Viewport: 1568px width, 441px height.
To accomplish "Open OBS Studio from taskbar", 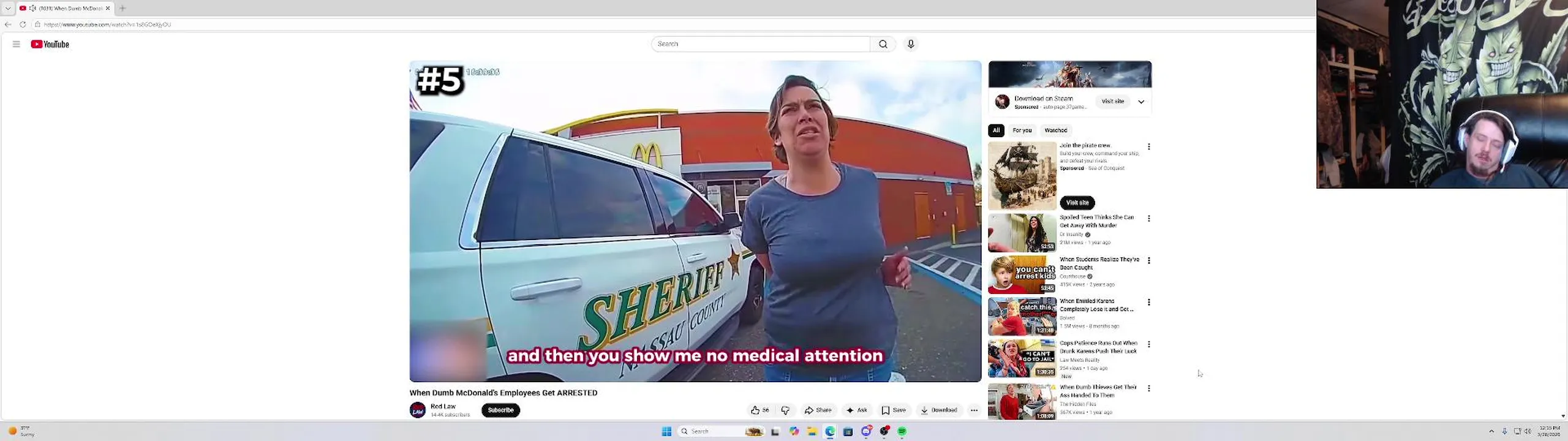I will coord(884,431).
